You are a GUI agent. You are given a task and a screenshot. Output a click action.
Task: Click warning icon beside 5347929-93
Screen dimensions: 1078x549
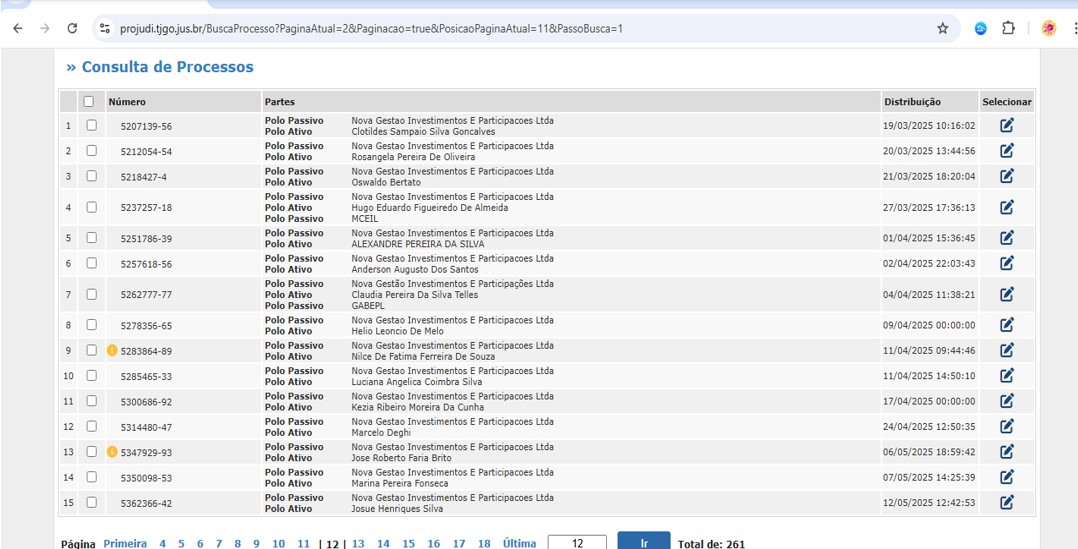pos(112,452)
